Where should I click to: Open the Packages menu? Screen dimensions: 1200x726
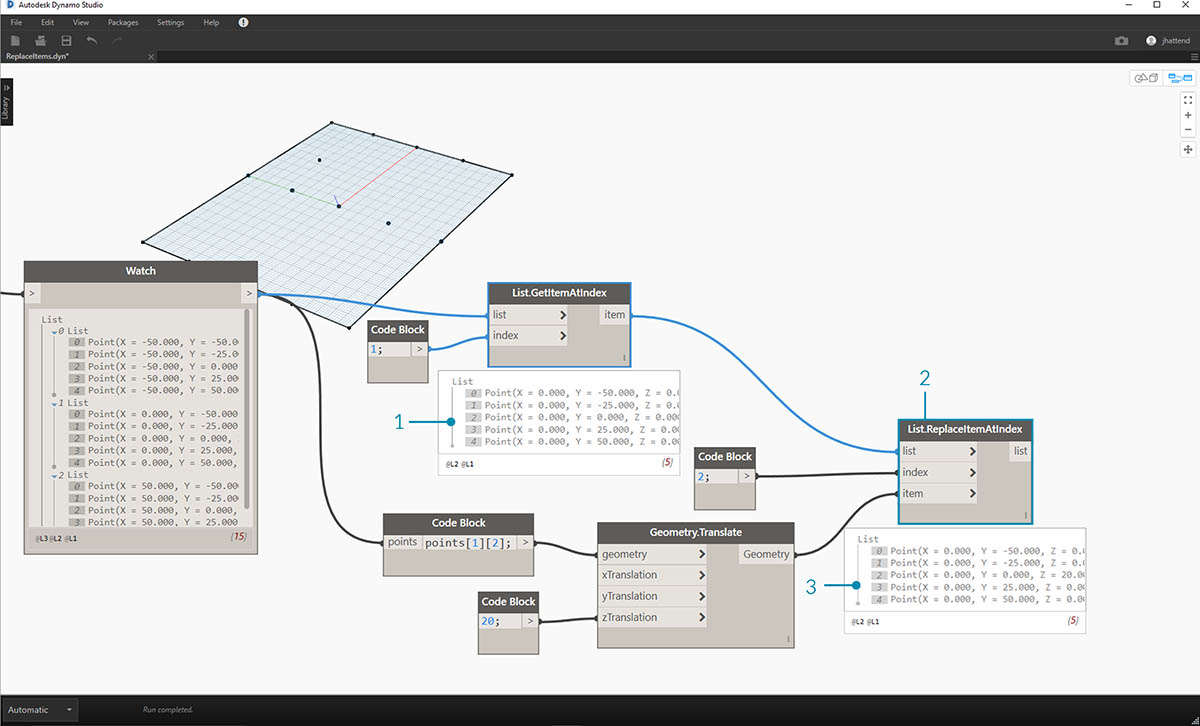pyautogui.click(x=123, y=22)
